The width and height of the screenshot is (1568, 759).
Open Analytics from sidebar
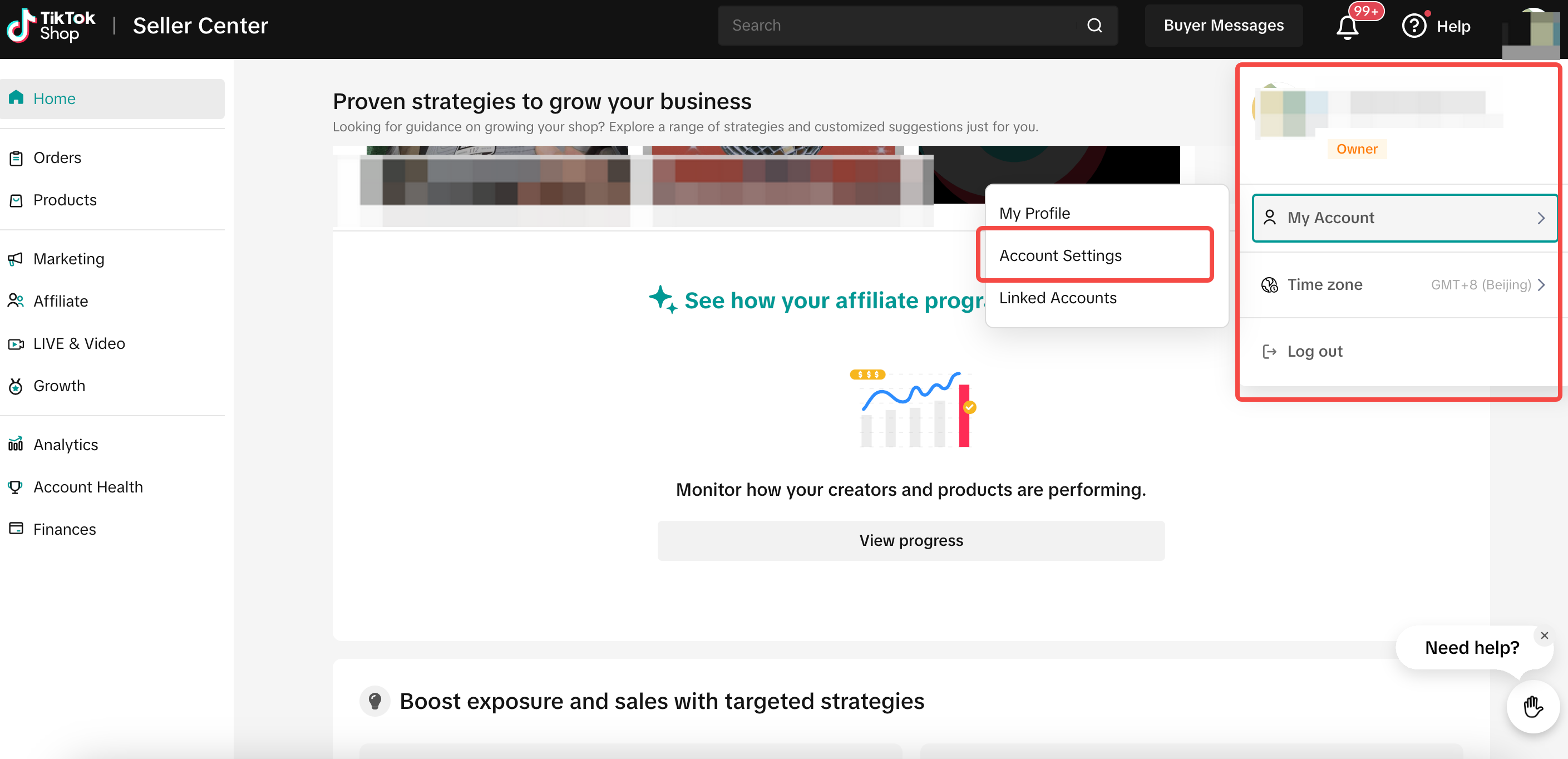65,444
